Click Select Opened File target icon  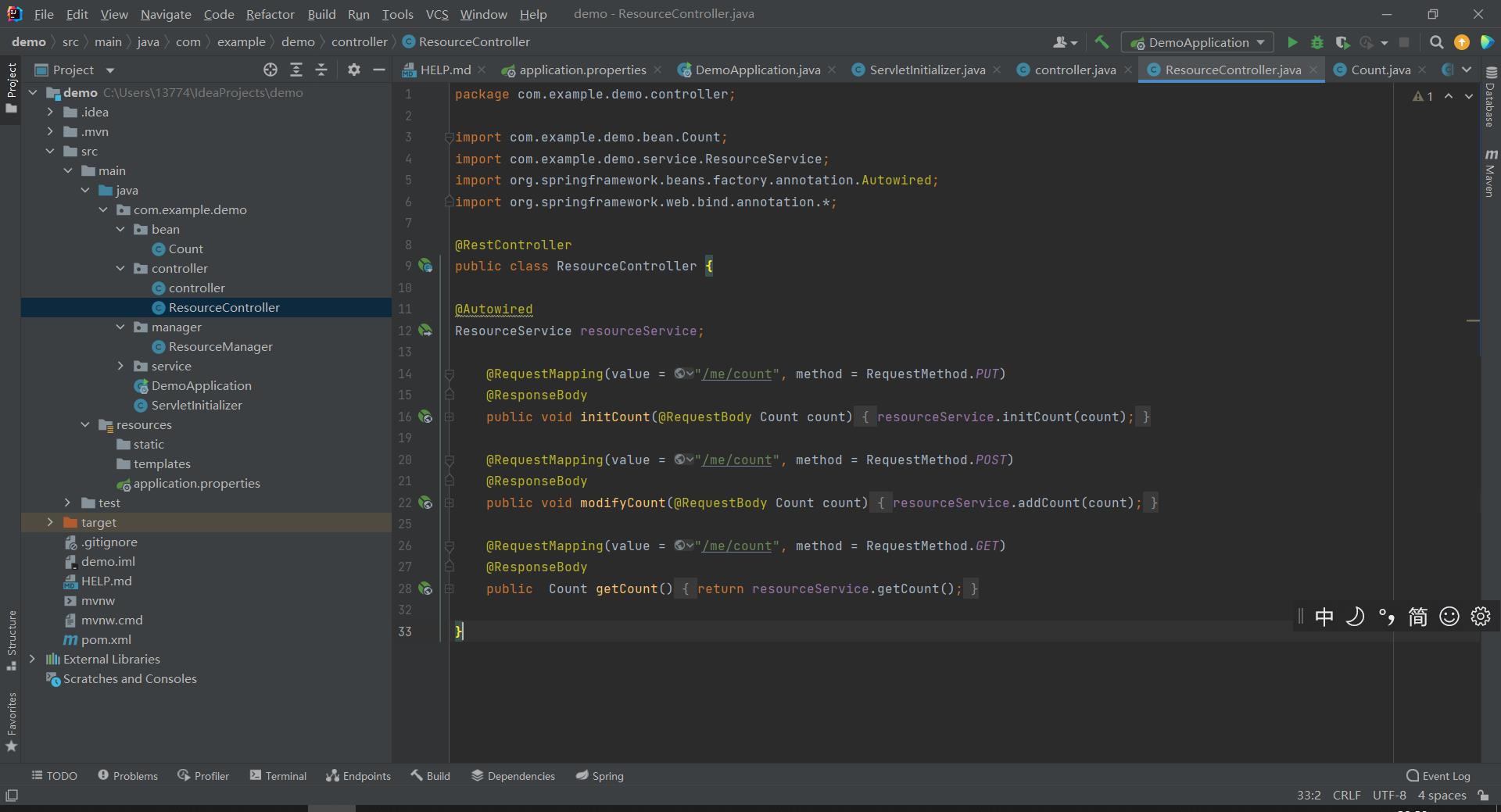[270, 70]
